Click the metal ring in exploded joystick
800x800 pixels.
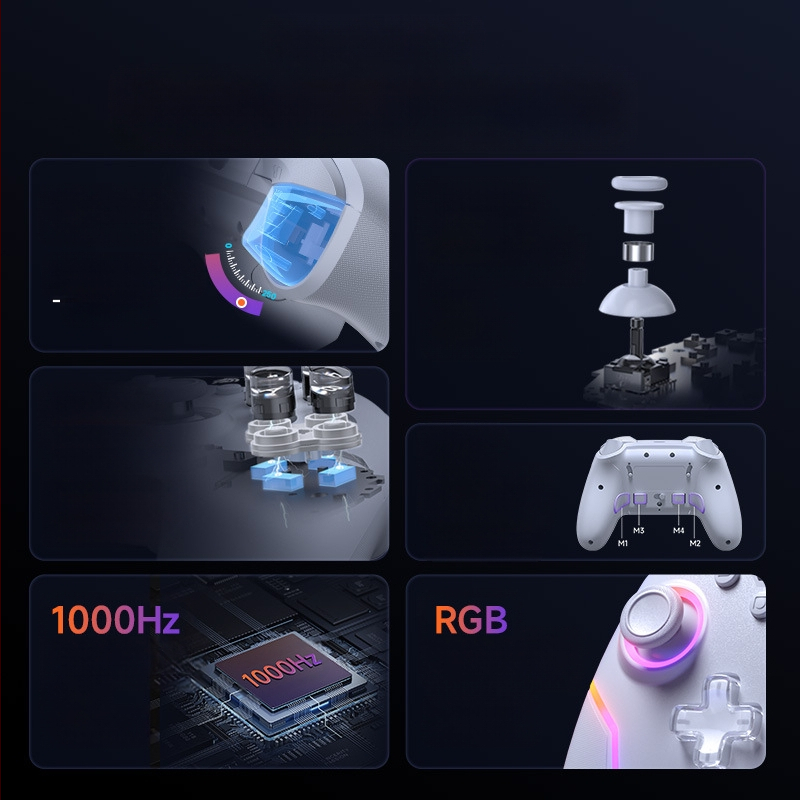click(638, 252)
